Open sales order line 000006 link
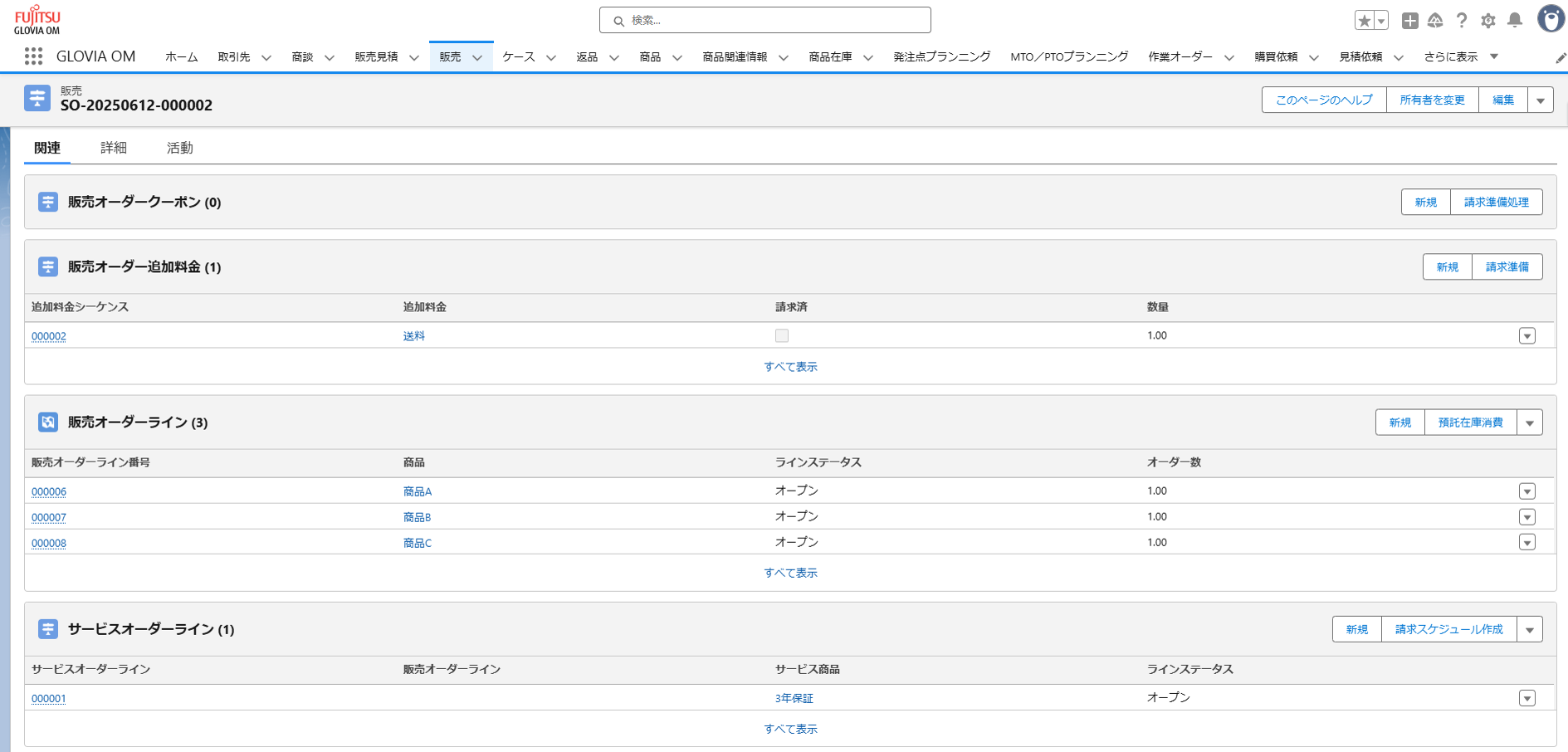The height and width of the screenshot is (752, 1568). coord(49,491)
